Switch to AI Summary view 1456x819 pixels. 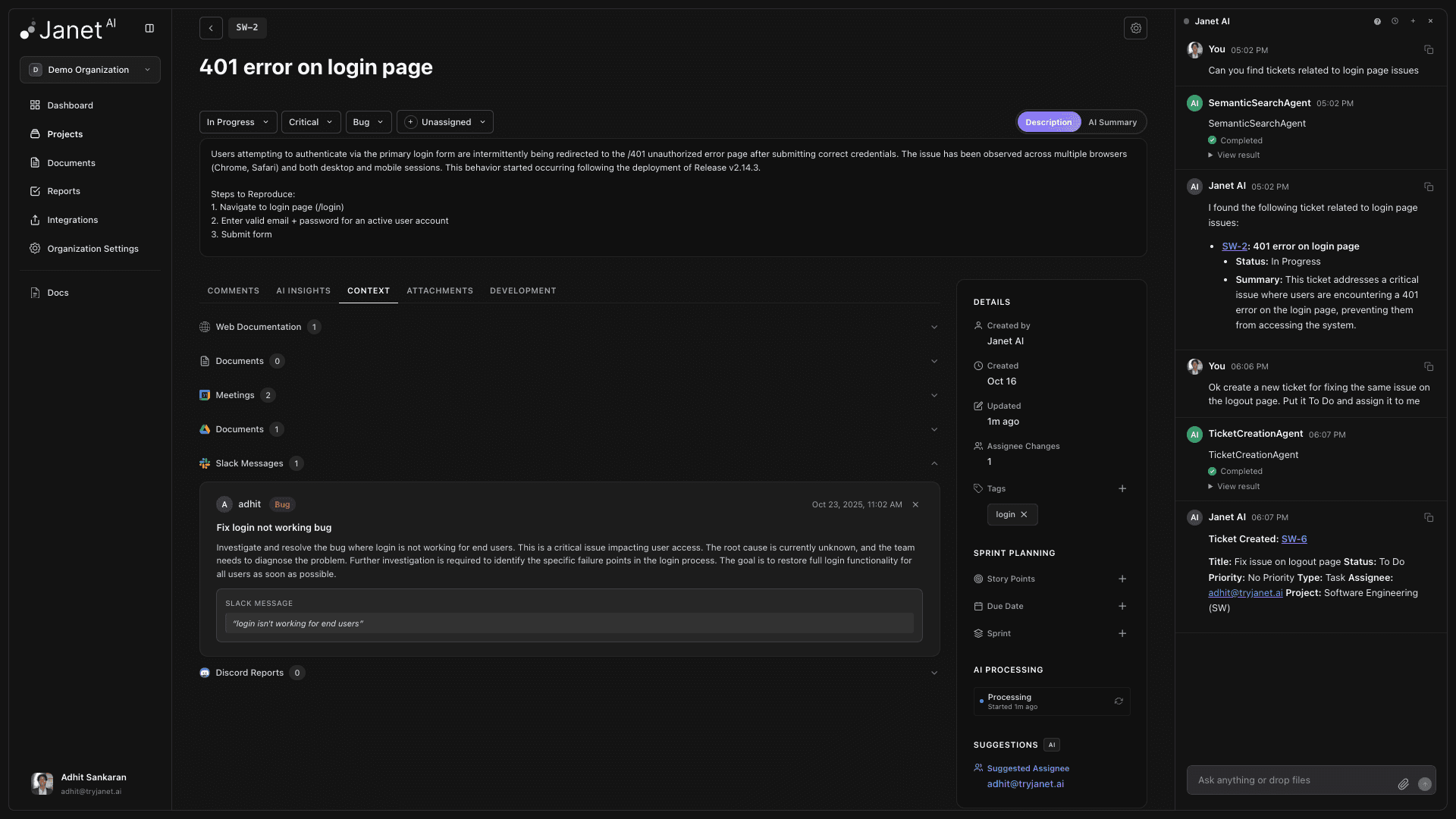[x=1112, y=122]
